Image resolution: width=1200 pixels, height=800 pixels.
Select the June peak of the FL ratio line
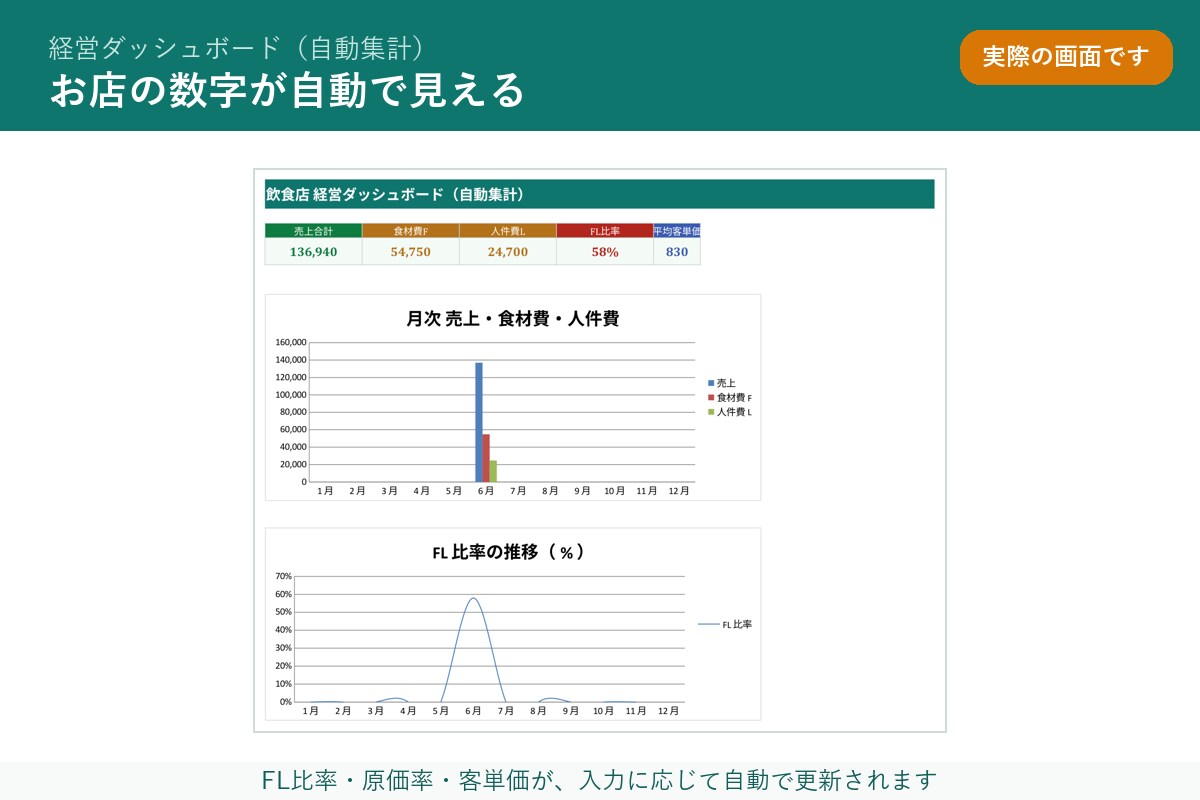(x=473, y=598)
